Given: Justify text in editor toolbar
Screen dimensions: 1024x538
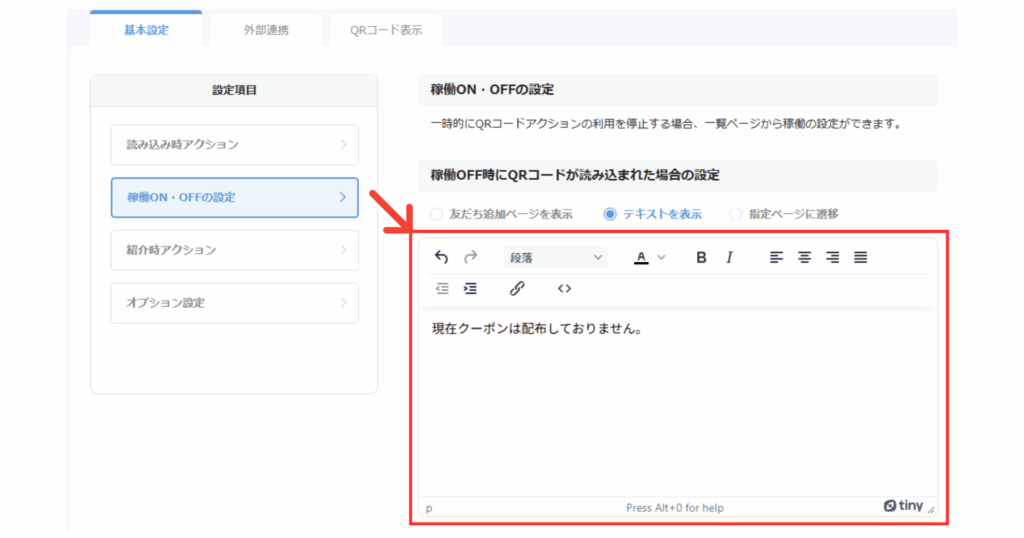Looking at the screenshot, I should (x=860, y=258).
